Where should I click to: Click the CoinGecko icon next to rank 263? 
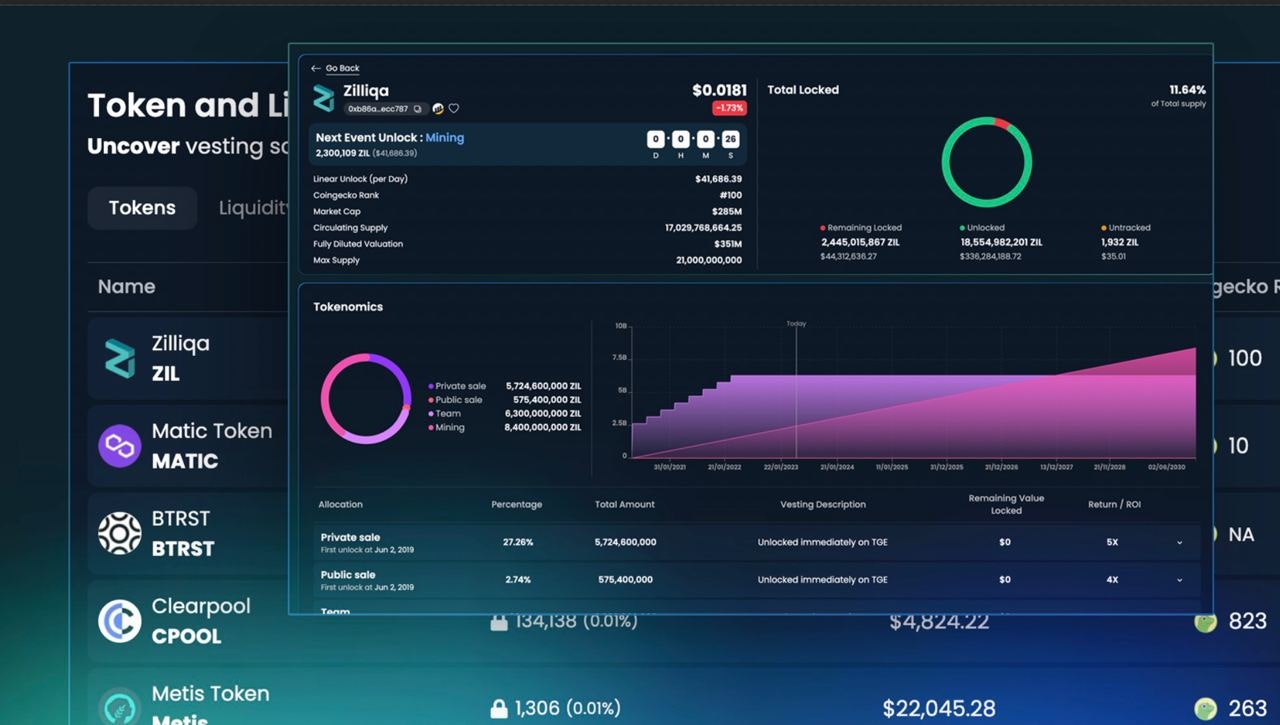tap(1205, 709)
